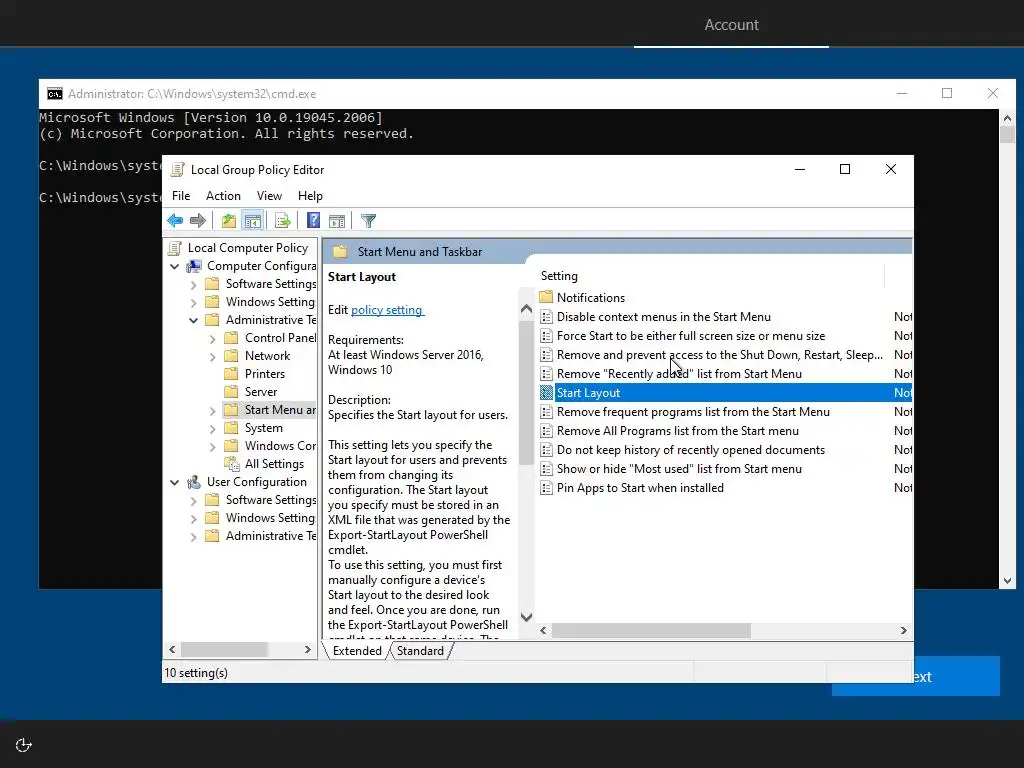Image resolution: width=1024 pixels, height=768 pixels.
Task: Click the Back arrow toolbar icon
Action: [175, 221]
